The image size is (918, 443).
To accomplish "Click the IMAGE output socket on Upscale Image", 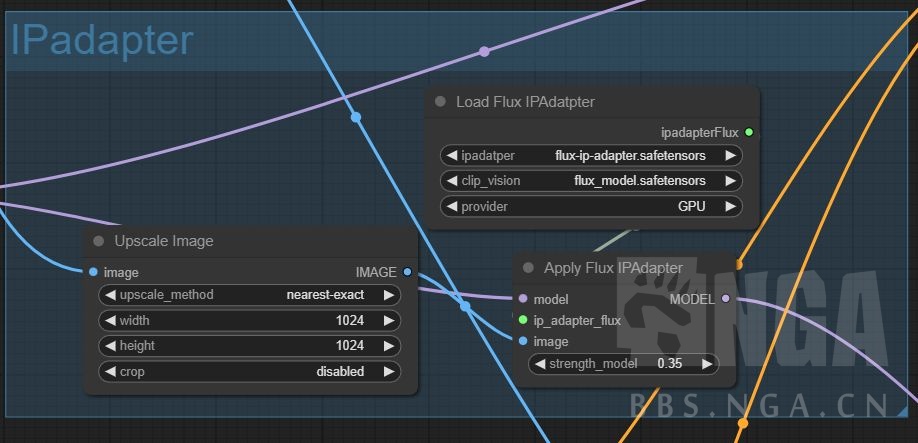I will 407,272.
